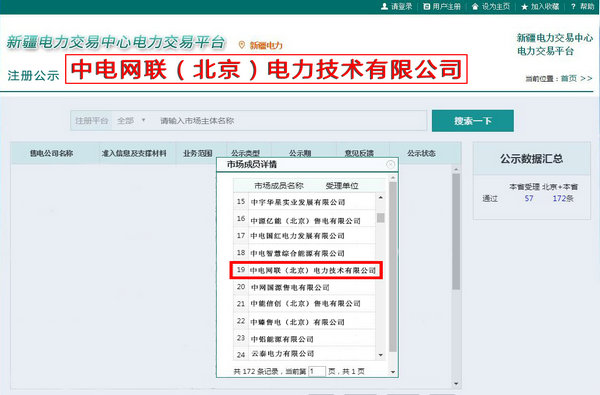Click the help question mark icon
Image resolution: width=600 pixels, height=395 pixels.
(573, 7)
